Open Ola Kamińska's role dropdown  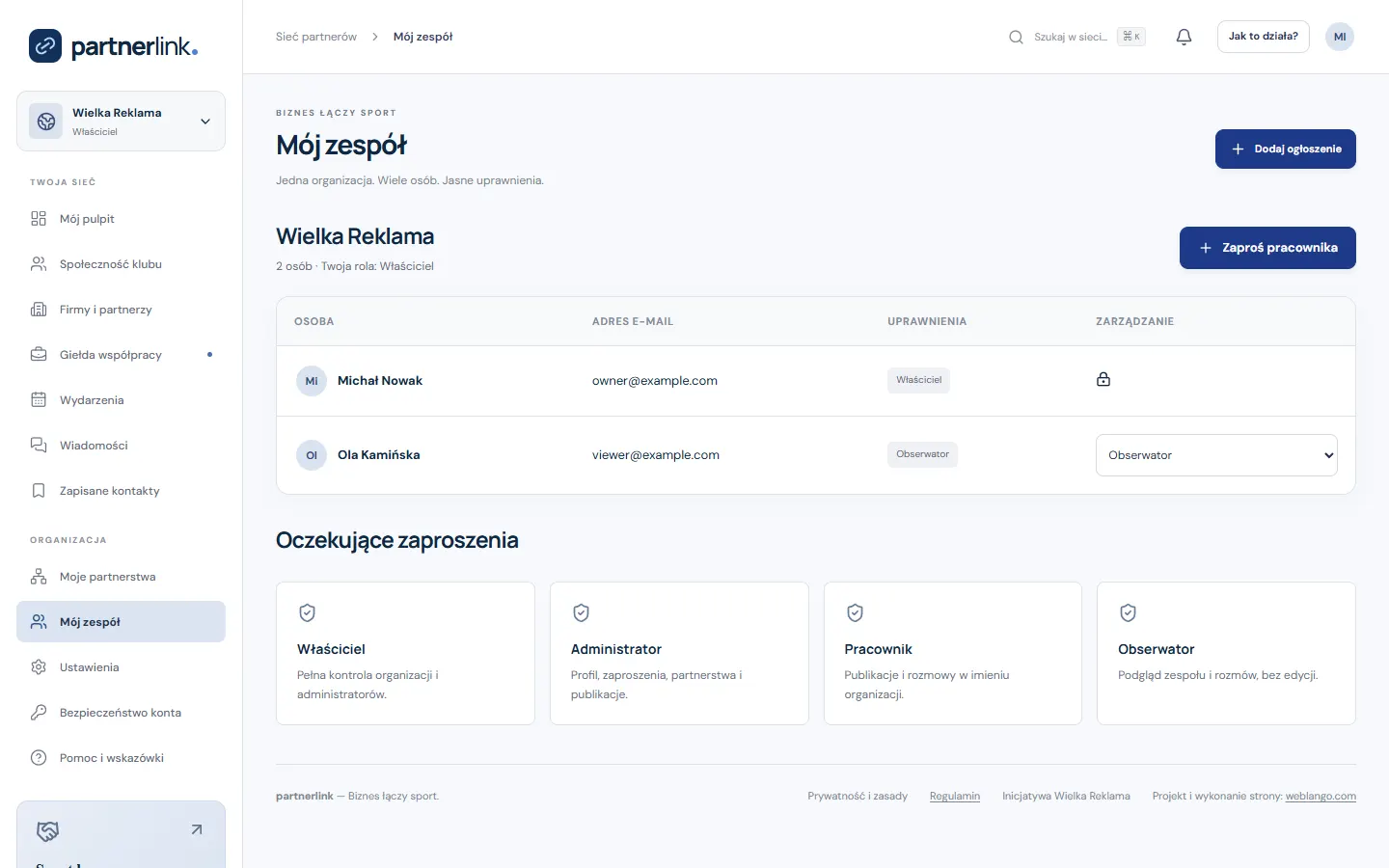coord(1216,455)
